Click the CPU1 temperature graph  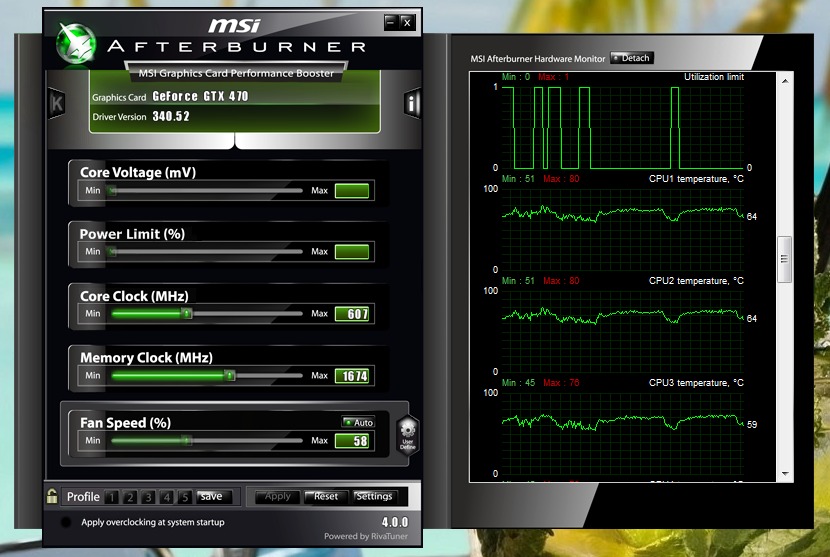(x=623, y=229)
